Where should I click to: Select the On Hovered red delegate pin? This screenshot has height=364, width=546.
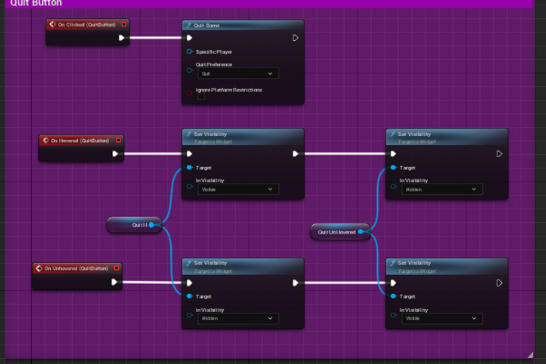click(x=118, y=140)
